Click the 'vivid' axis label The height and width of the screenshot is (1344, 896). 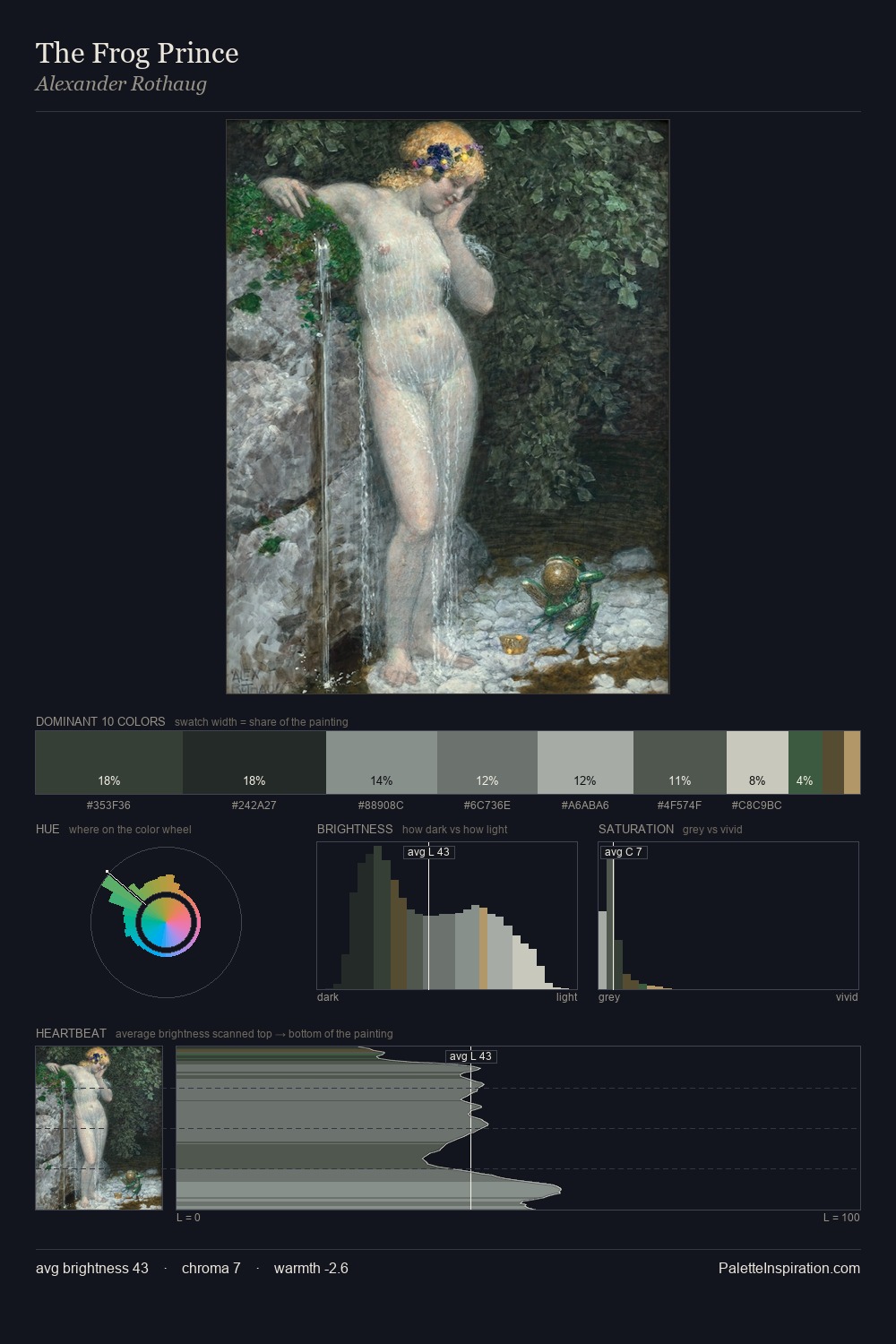(x=847, y=997)
